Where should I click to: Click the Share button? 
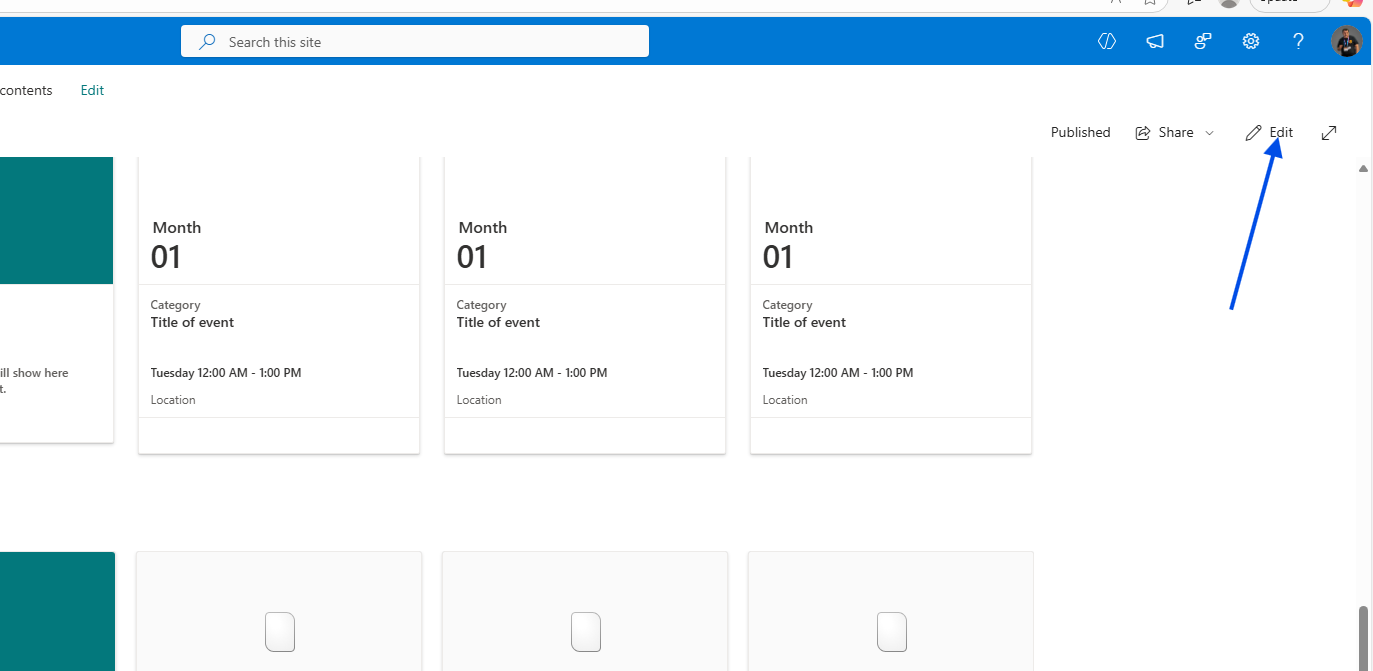click(x=1165, y=132)
